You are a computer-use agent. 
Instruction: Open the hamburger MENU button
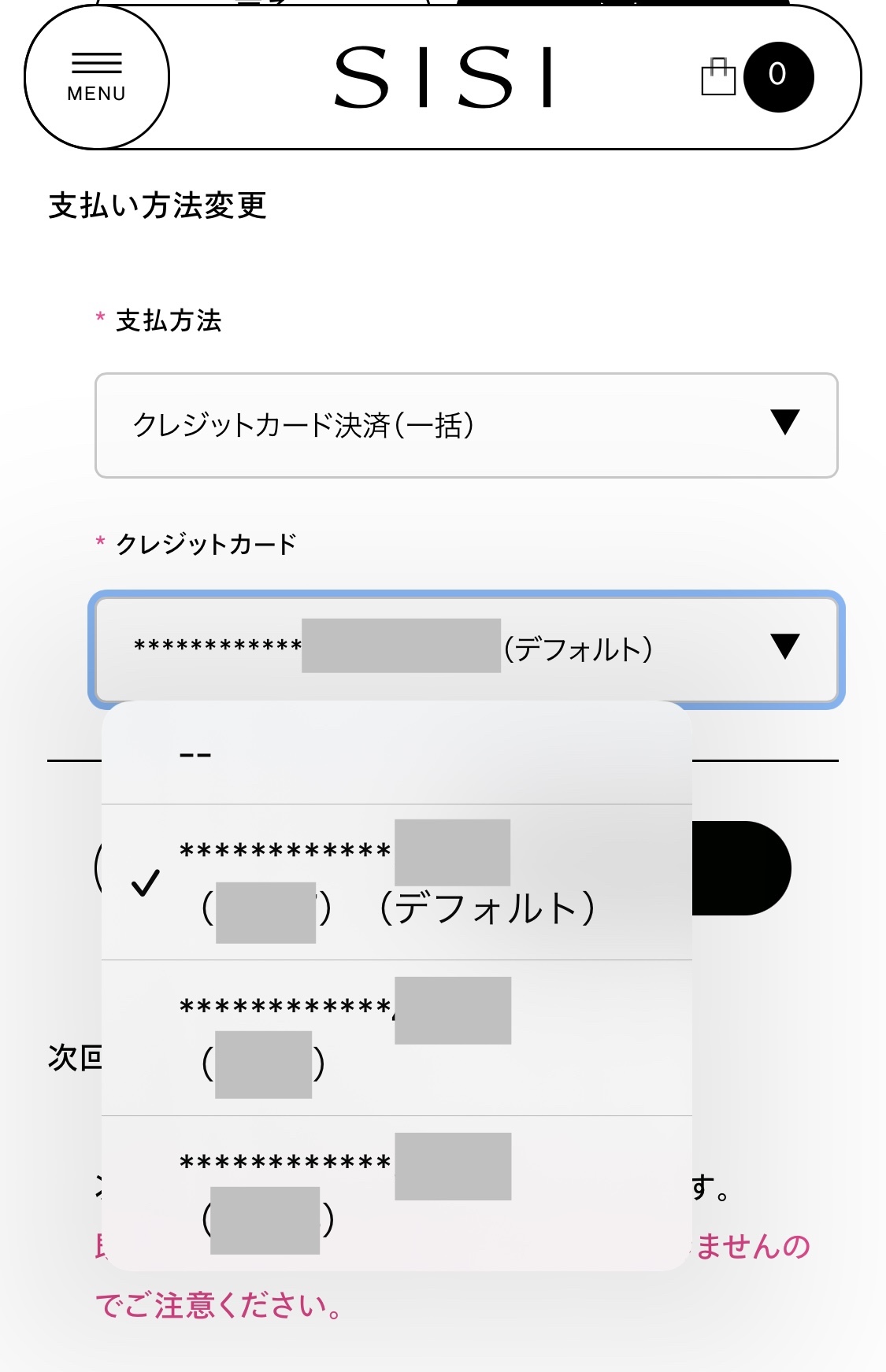tap(97, 77)
